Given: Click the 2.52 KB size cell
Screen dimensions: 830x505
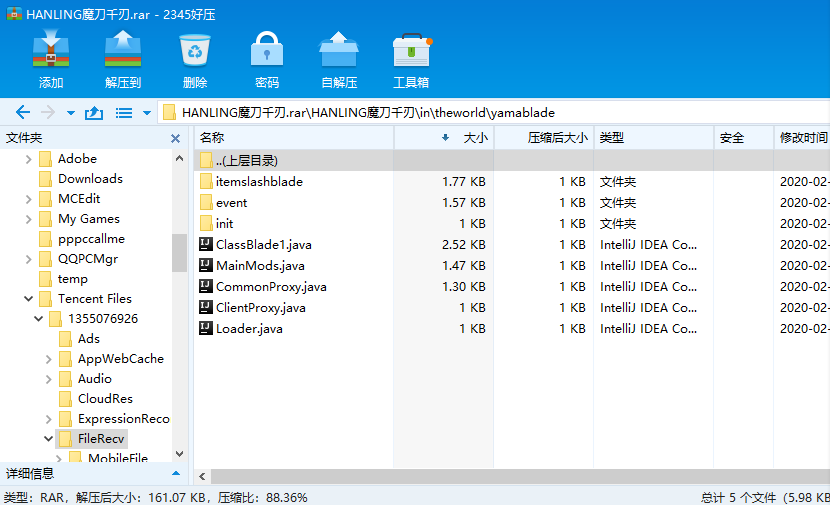Looking at the screenshot, I should pyautogui.click(x=464, y=245).
